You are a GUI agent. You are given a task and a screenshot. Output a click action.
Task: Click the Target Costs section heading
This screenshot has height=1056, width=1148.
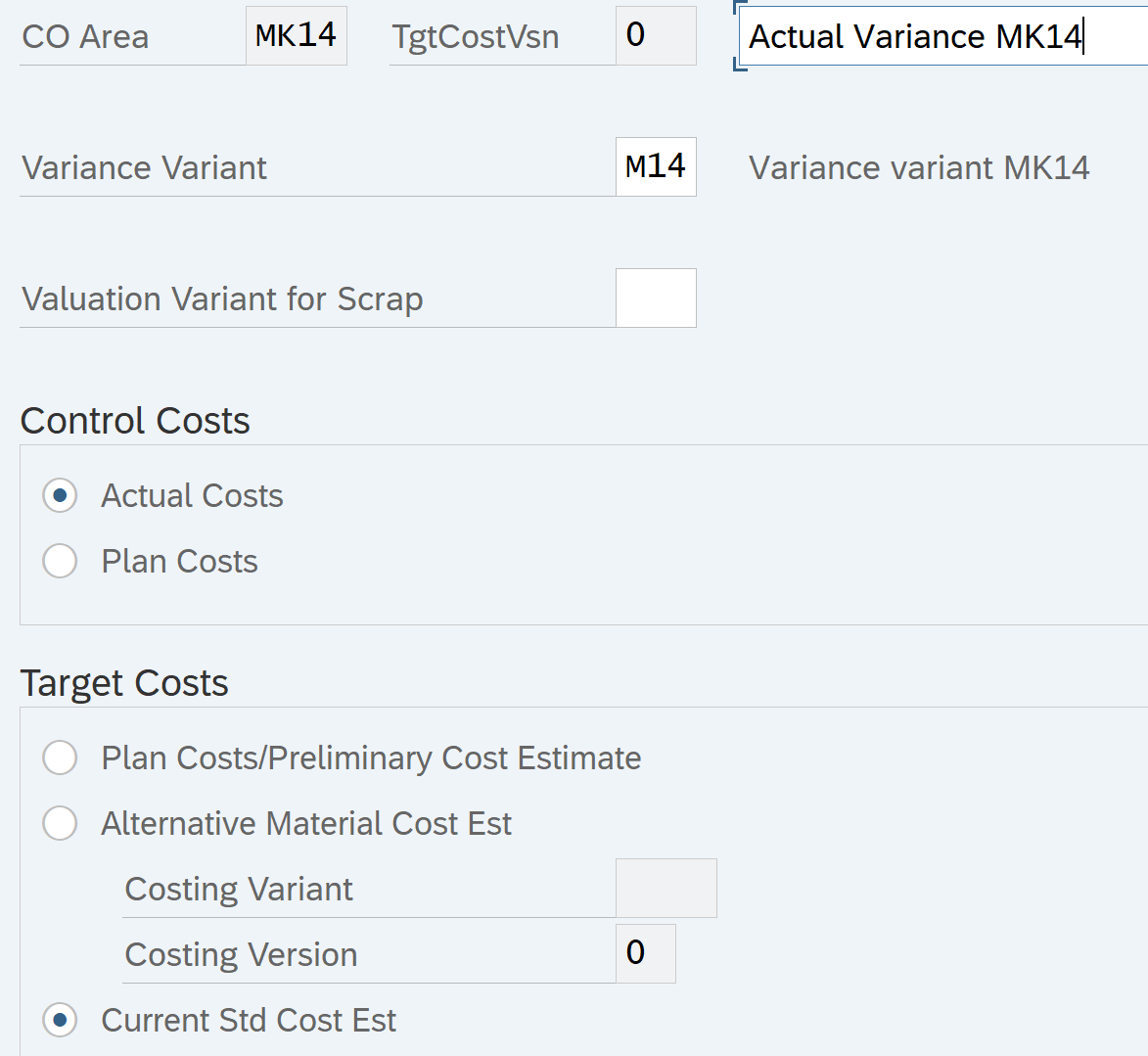[124, 683]
